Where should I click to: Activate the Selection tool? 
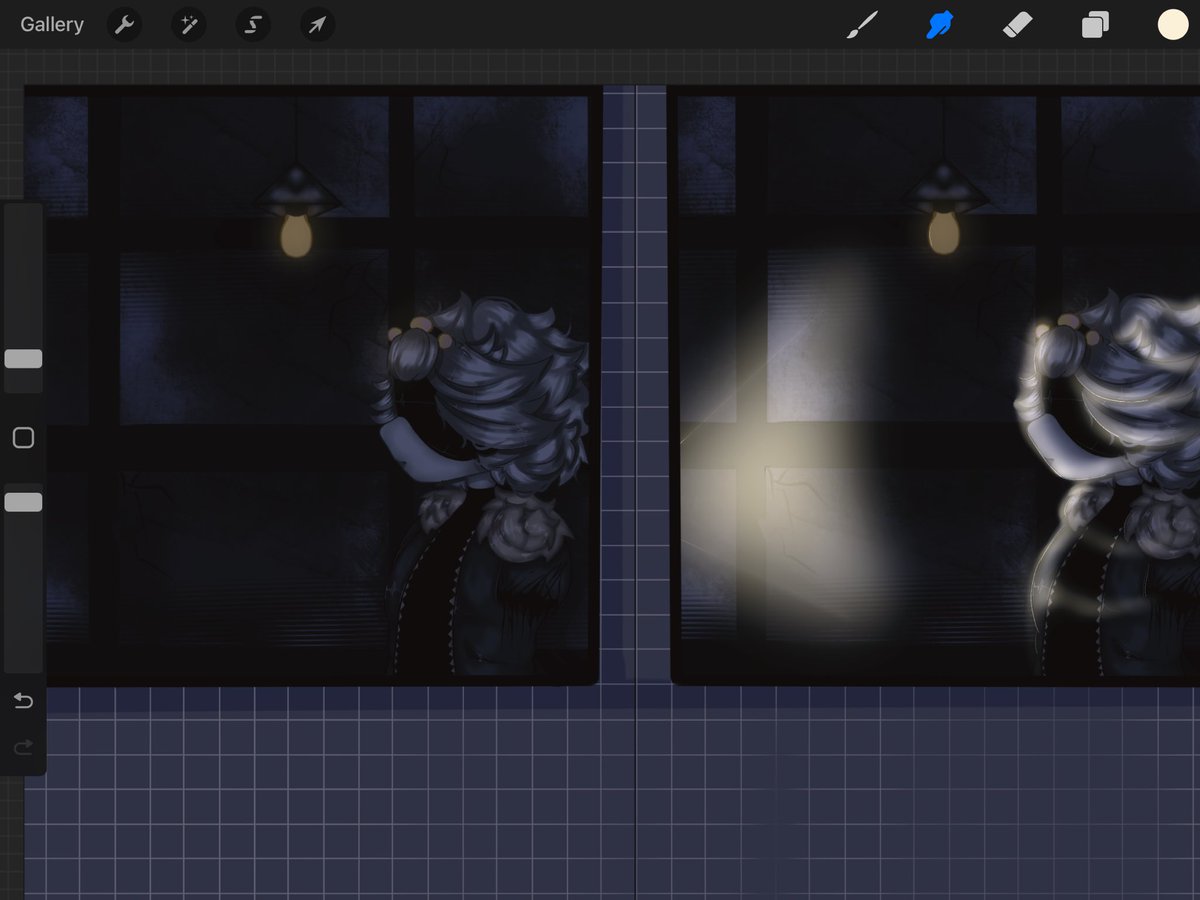[x=252, y=25]
